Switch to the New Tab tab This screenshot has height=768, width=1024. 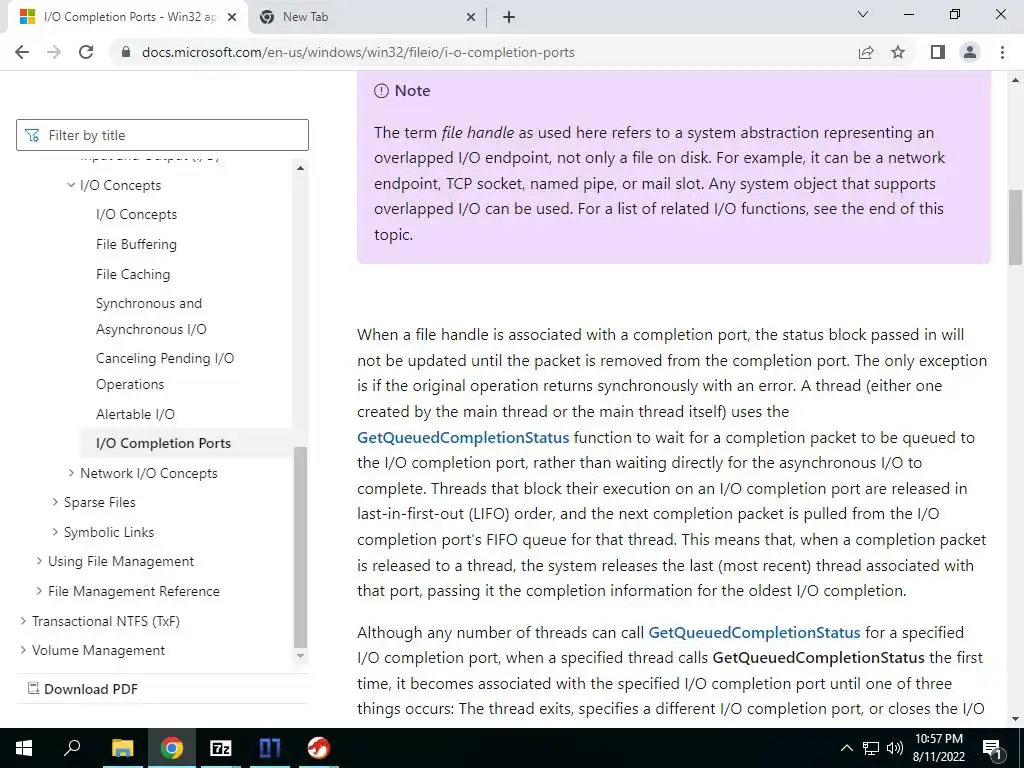368,17
